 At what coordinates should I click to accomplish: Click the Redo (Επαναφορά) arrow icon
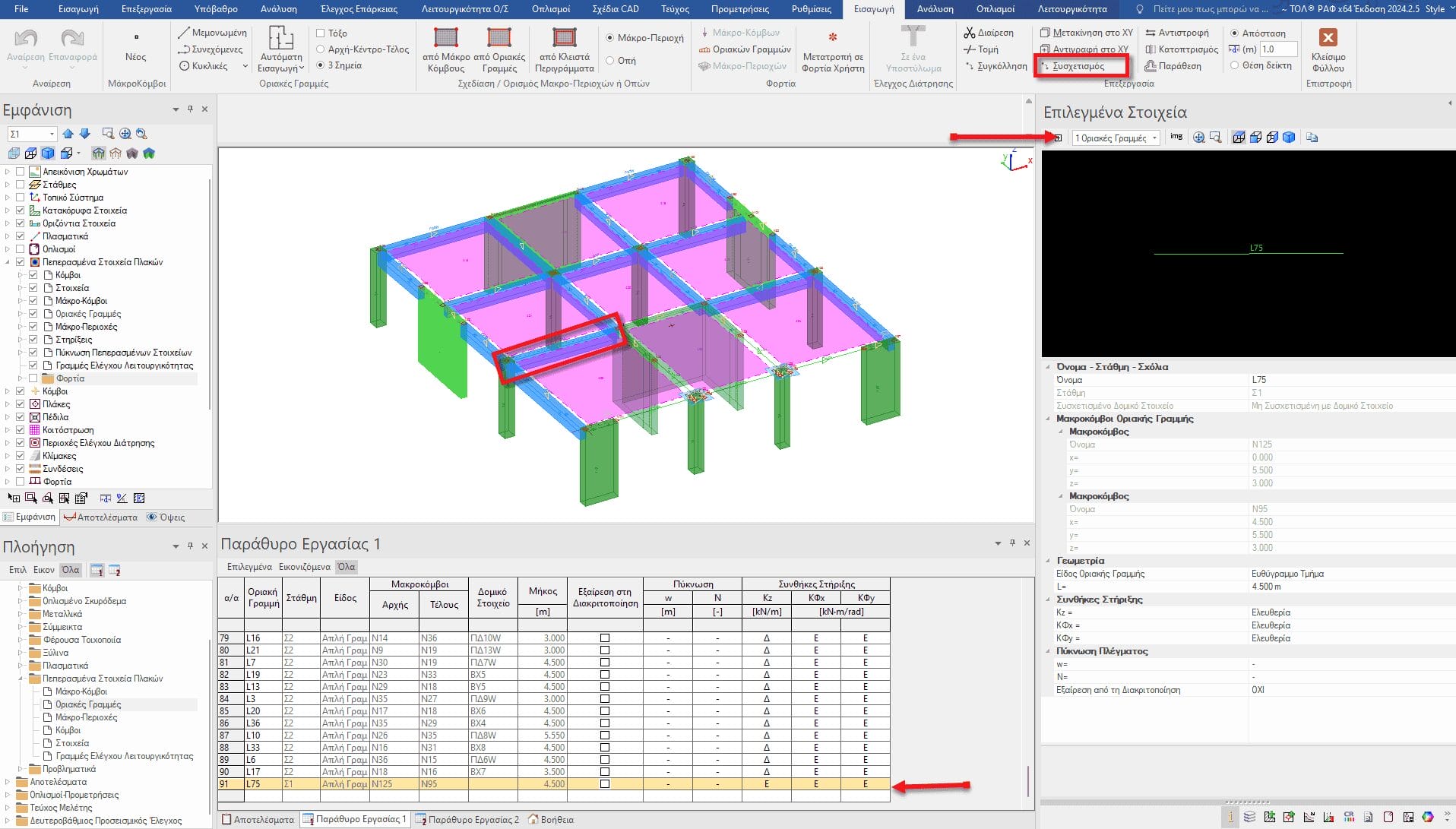pyautogui.click(x=73, y=39)
